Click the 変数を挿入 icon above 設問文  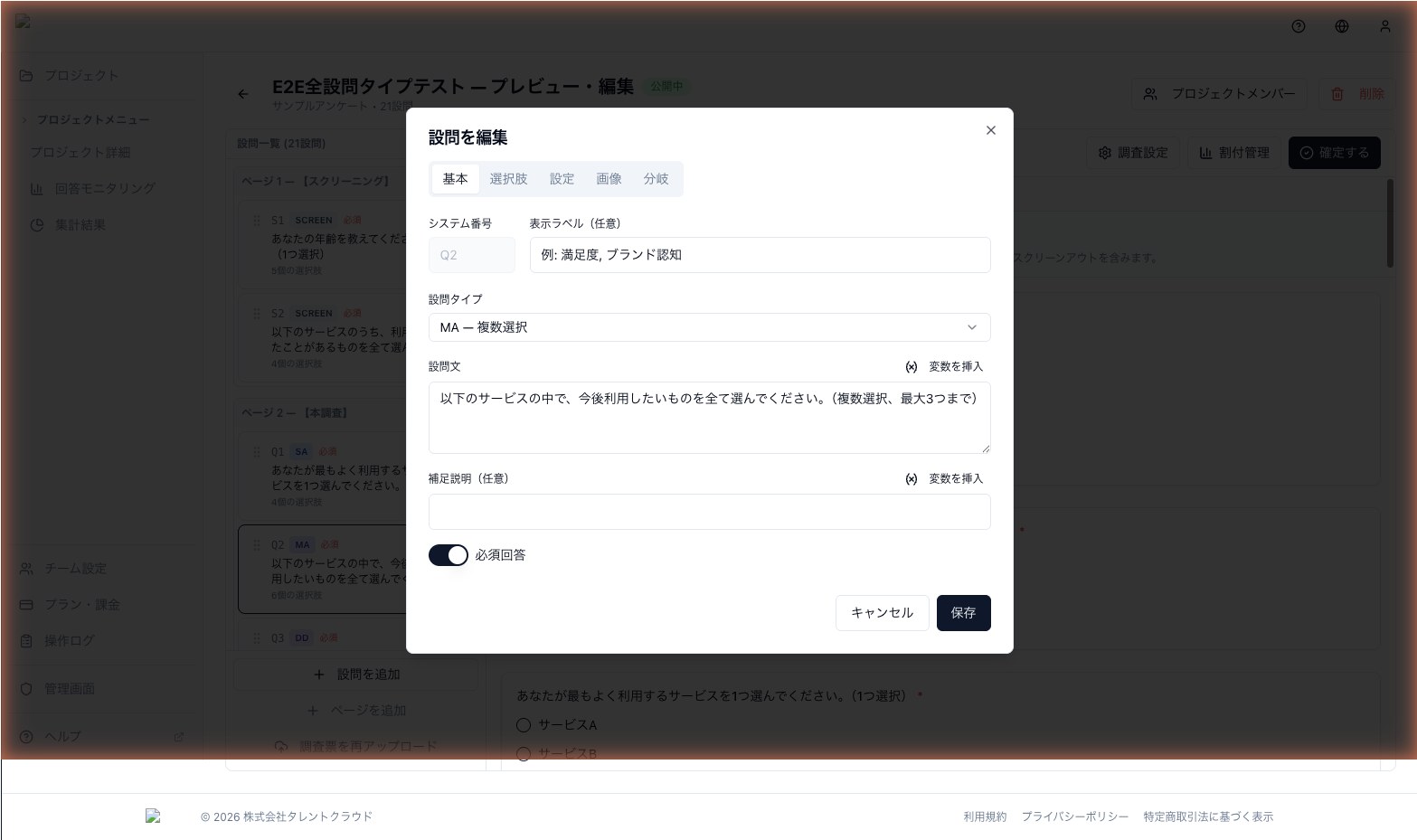(x=912, y=366)
